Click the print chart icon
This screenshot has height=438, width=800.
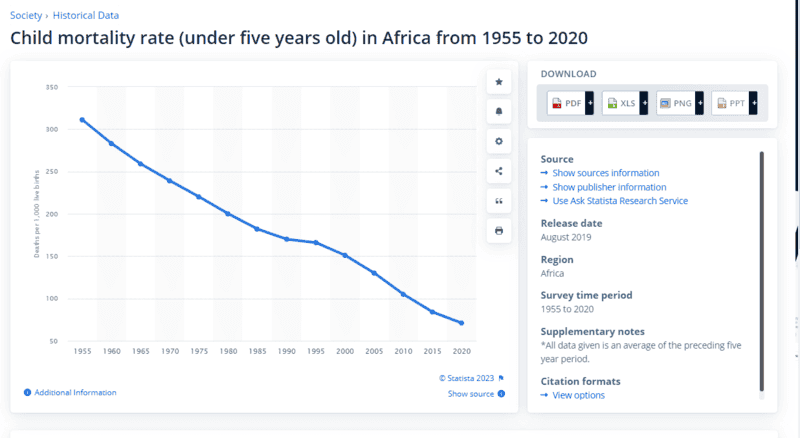point(499,231)
